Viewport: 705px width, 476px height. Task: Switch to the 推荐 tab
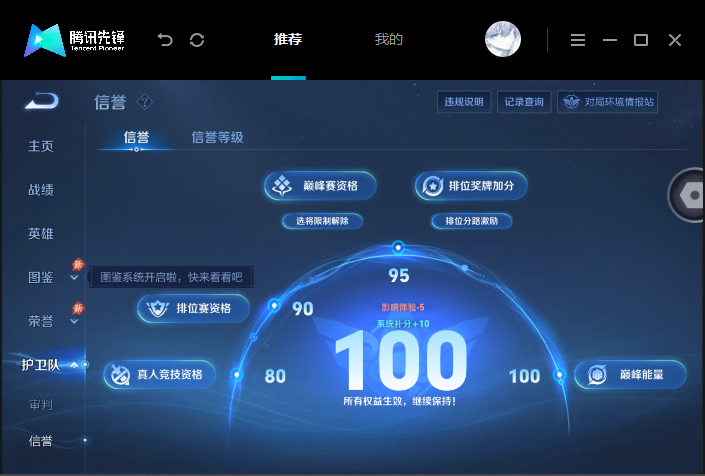[288, 39]
